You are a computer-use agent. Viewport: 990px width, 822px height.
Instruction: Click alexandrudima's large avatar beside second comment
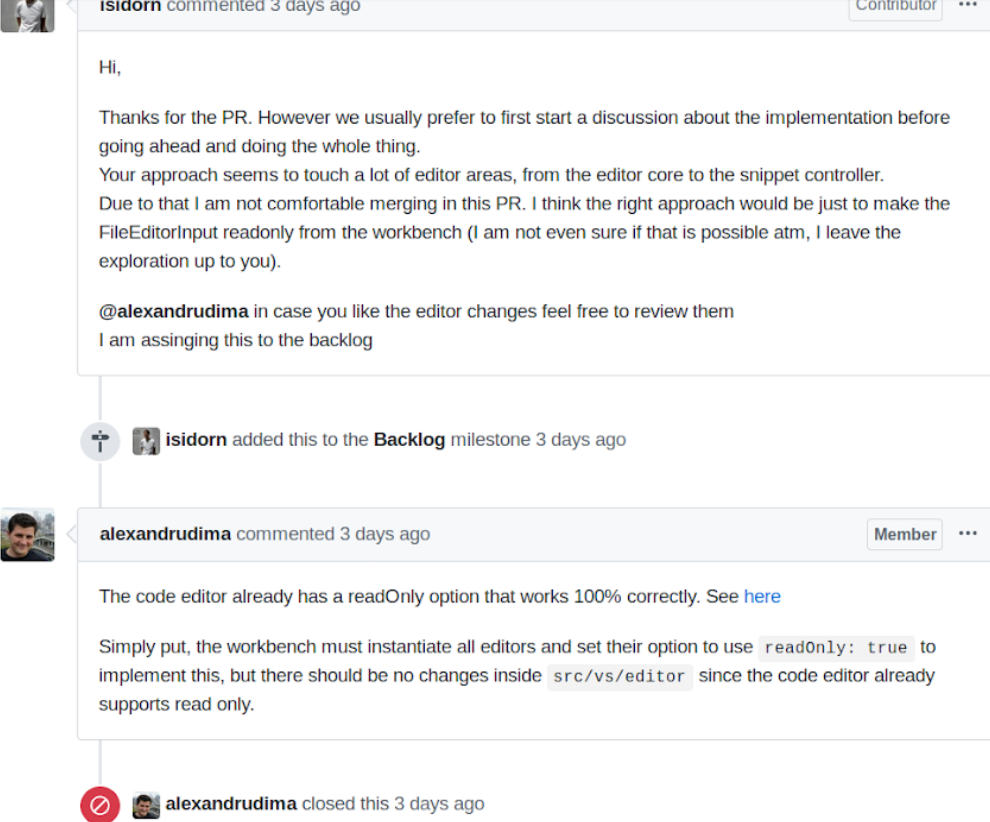(27, 534)
